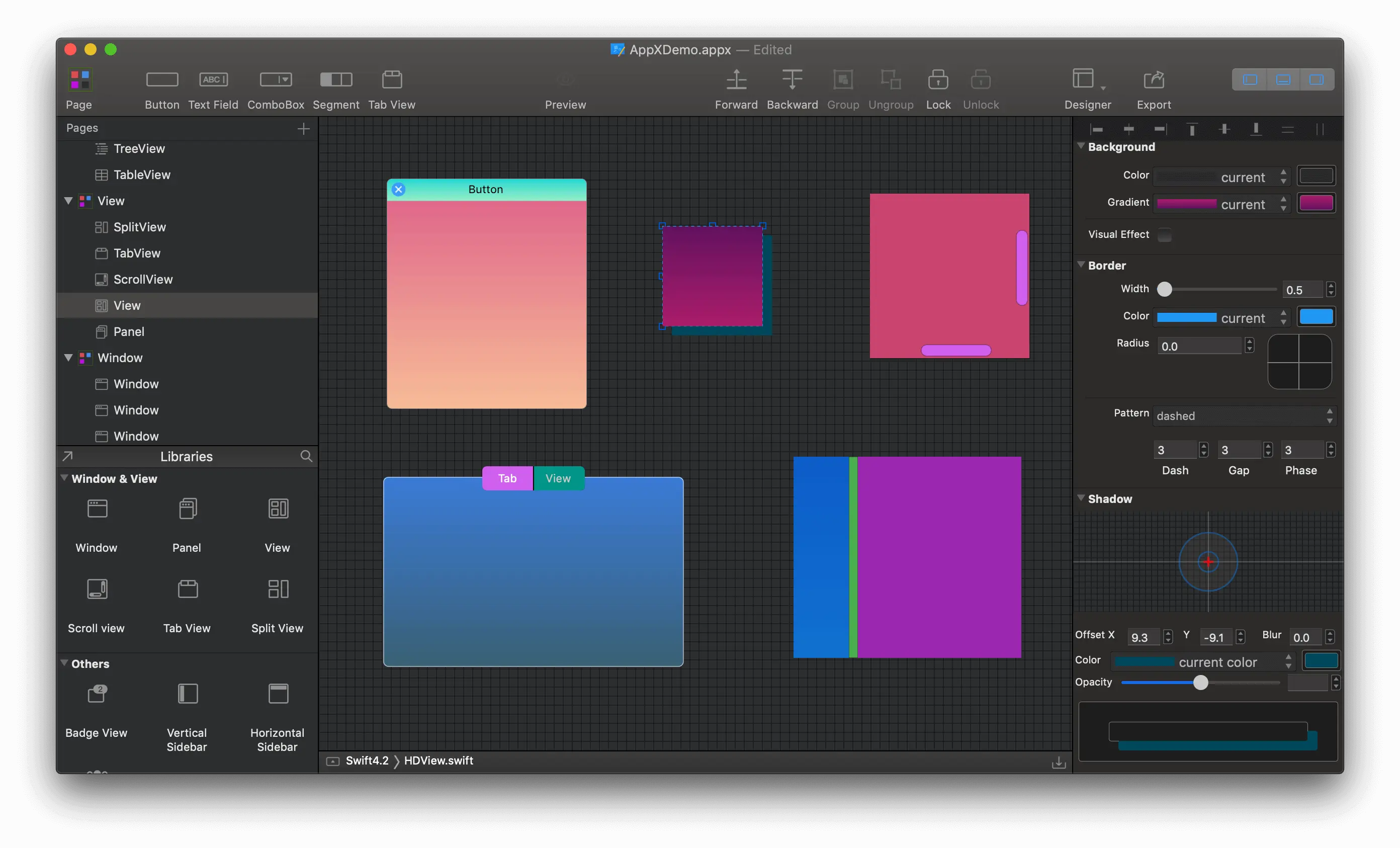Toggle the right panel visibility button
This screenshot has width=1400, height=848.
point(1316,79)
